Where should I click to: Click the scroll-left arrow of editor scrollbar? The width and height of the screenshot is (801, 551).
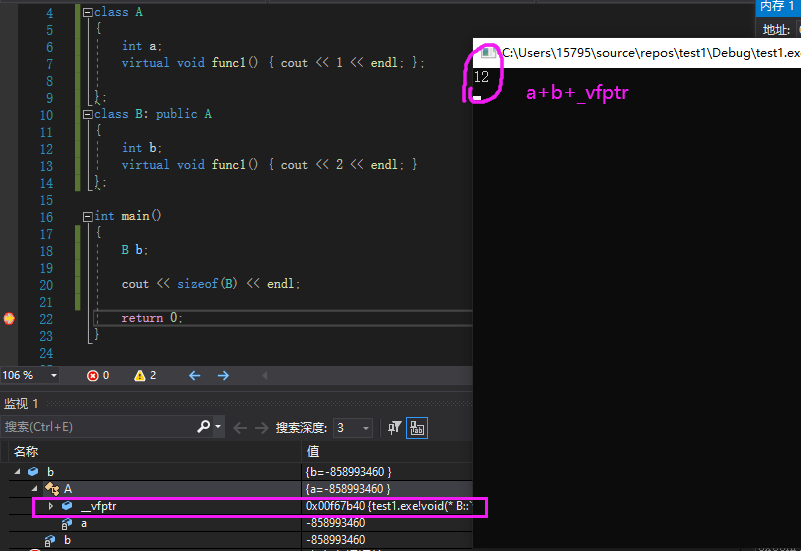click(x=265, y=376)
